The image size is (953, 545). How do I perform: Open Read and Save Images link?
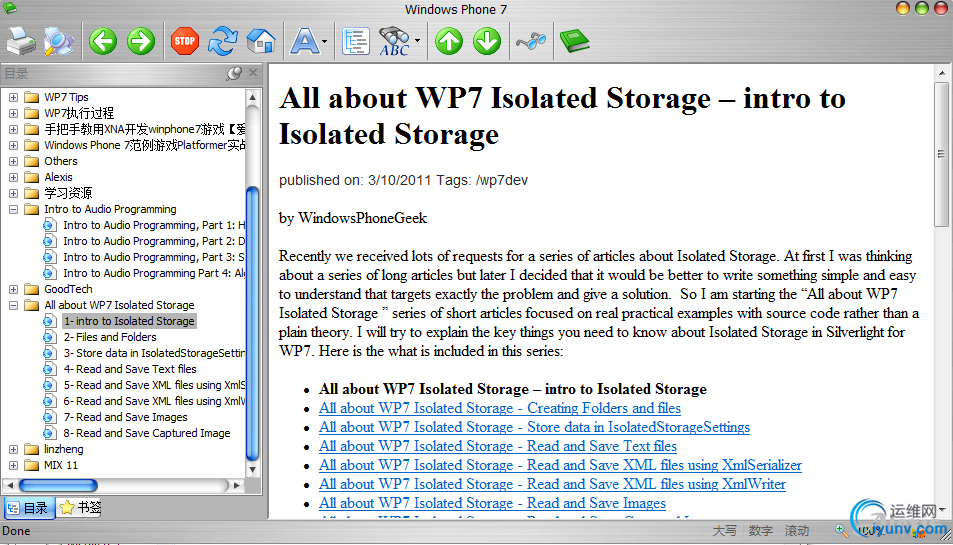tap(492, 503)
